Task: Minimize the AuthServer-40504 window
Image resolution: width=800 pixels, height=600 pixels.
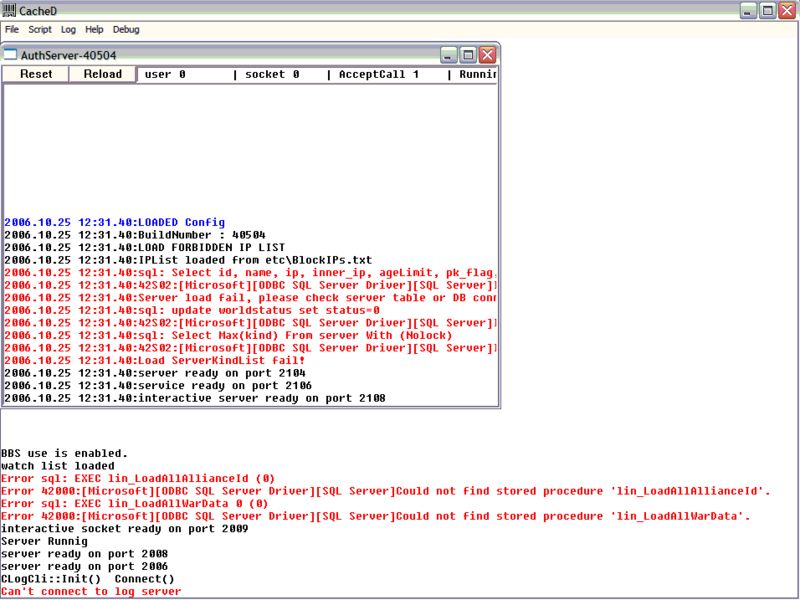Action: (450, 55)
